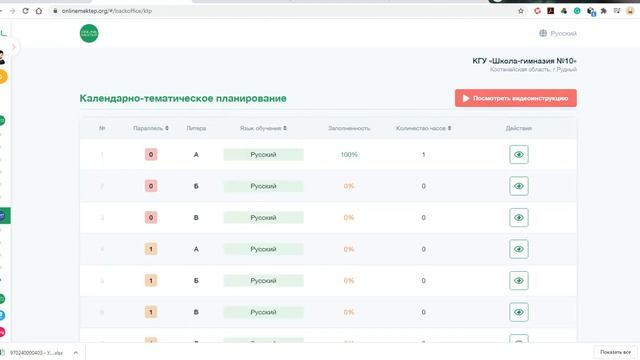Click the 100% fill value
This screenshot has height=360, width=640.
(349, 154)
